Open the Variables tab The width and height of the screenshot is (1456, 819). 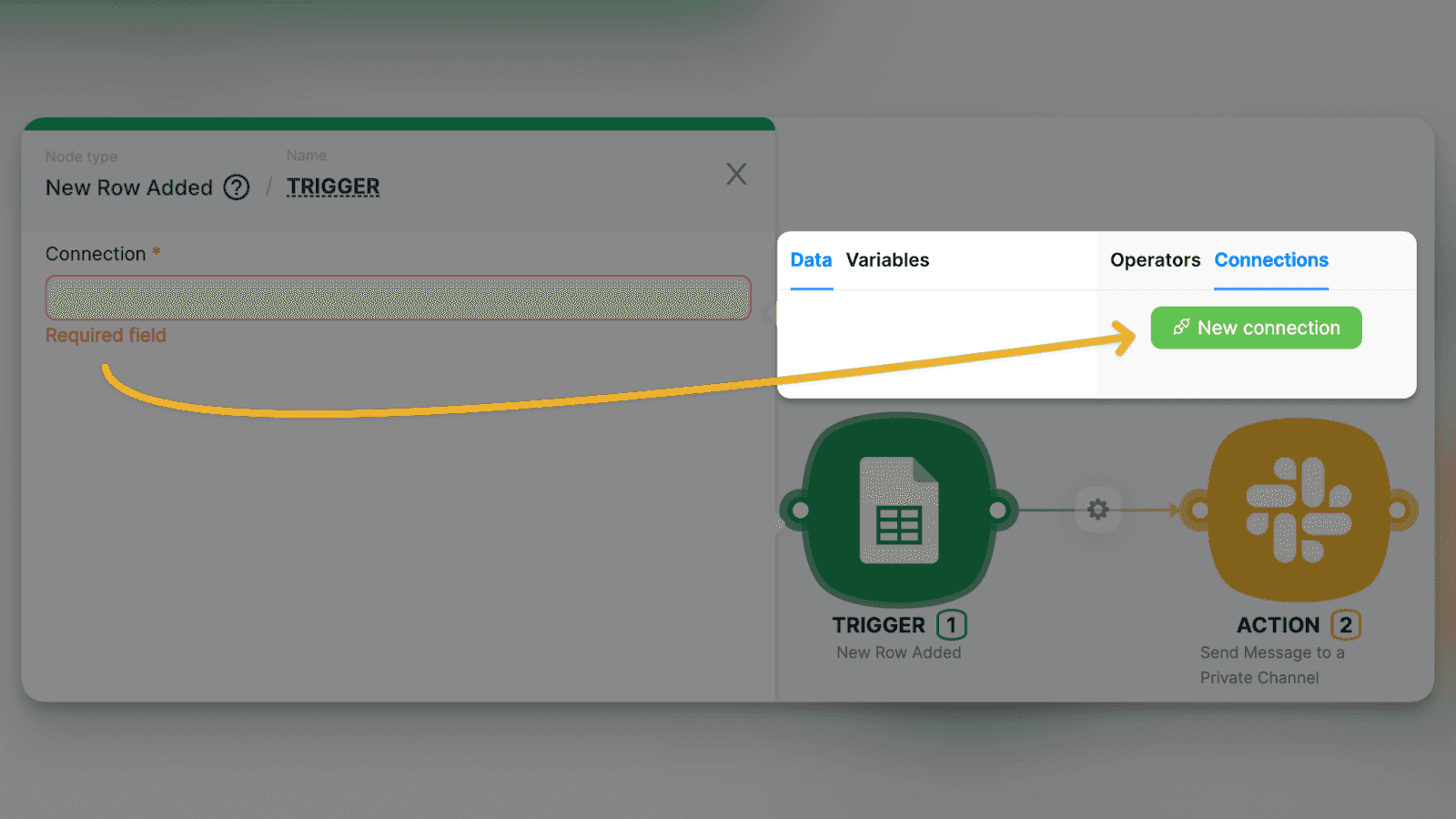coord(887,260)
